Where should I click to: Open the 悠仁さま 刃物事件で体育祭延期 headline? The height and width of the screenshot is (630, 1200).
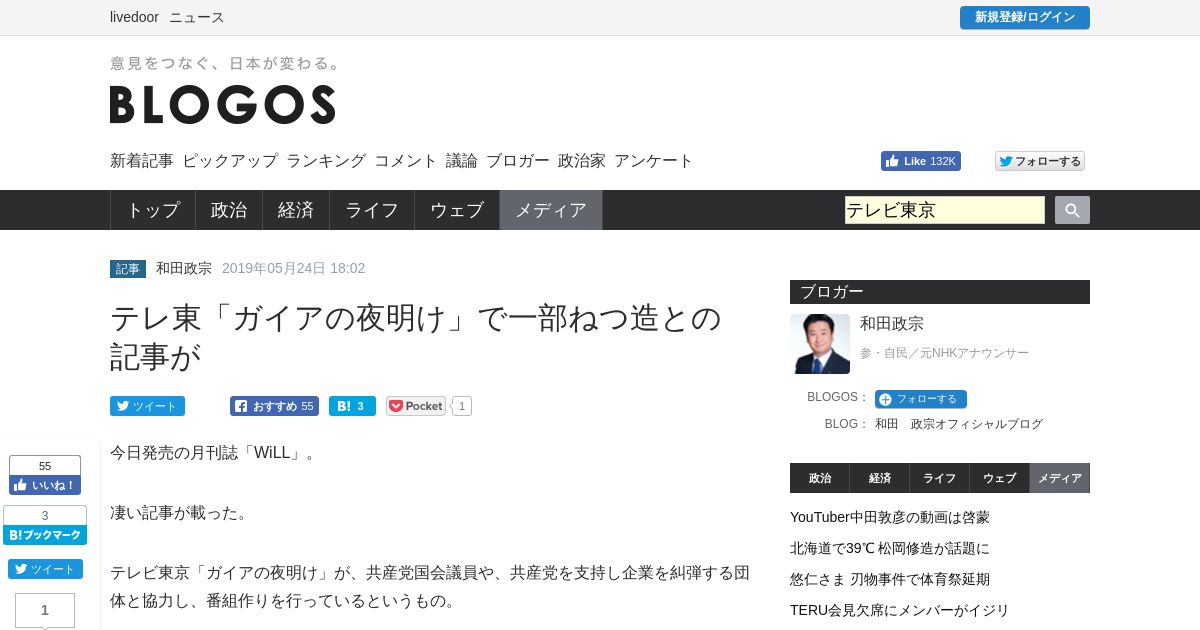click(x=890, y=579)
